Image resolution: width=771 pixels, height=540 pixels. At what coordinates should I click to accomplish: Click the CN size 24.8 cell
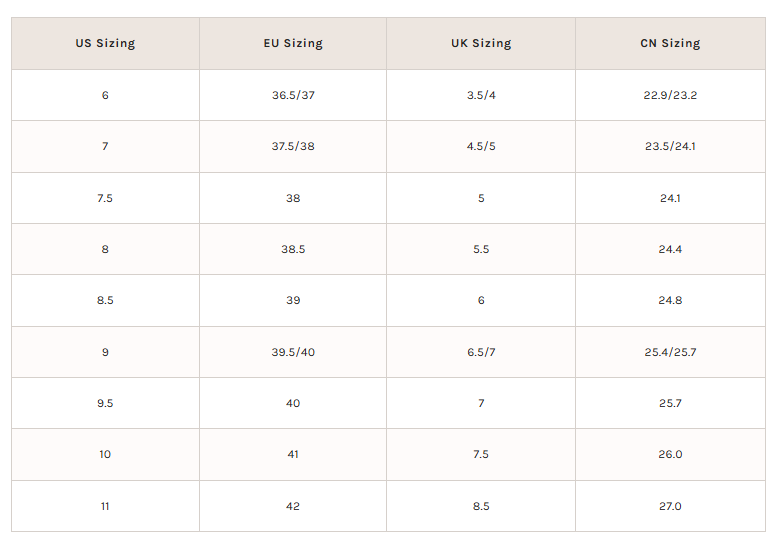tap(670, 300)
